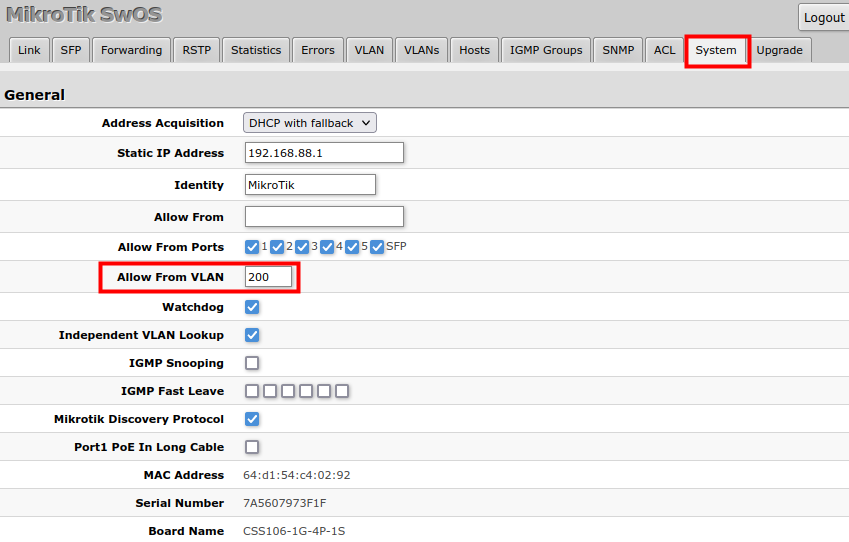Focus the empty Allow From field
849x542 pixels.
click(324, 217)
